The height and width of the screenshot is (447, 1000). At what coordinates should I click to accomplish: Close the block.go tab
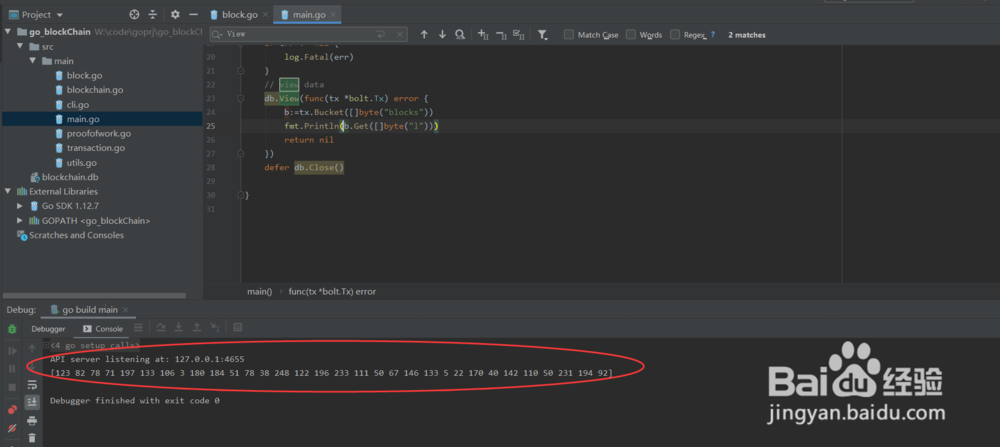click(x=266, y=15)
